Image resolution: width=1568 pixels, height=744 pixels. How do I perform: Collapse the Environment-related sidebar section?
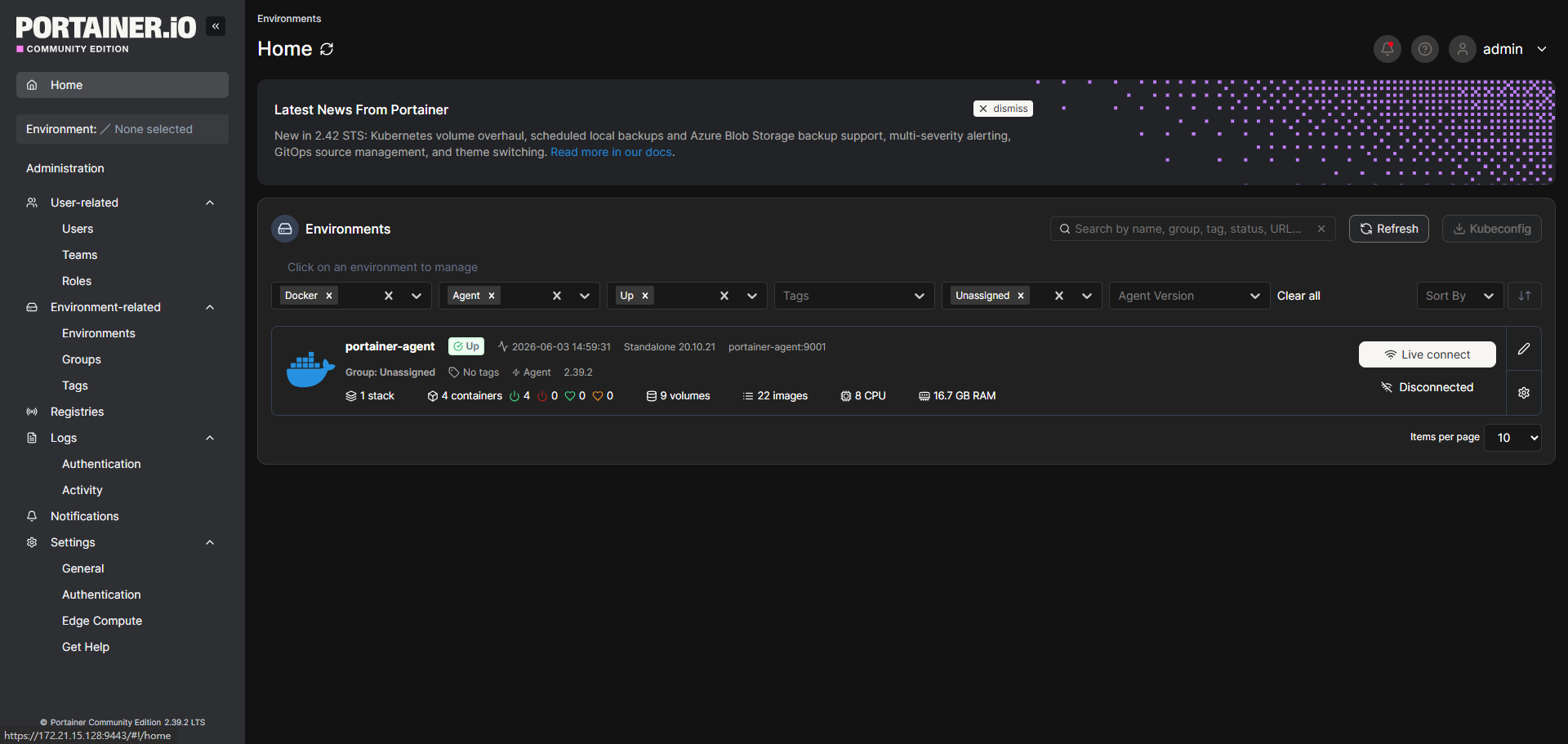point(210,307)
